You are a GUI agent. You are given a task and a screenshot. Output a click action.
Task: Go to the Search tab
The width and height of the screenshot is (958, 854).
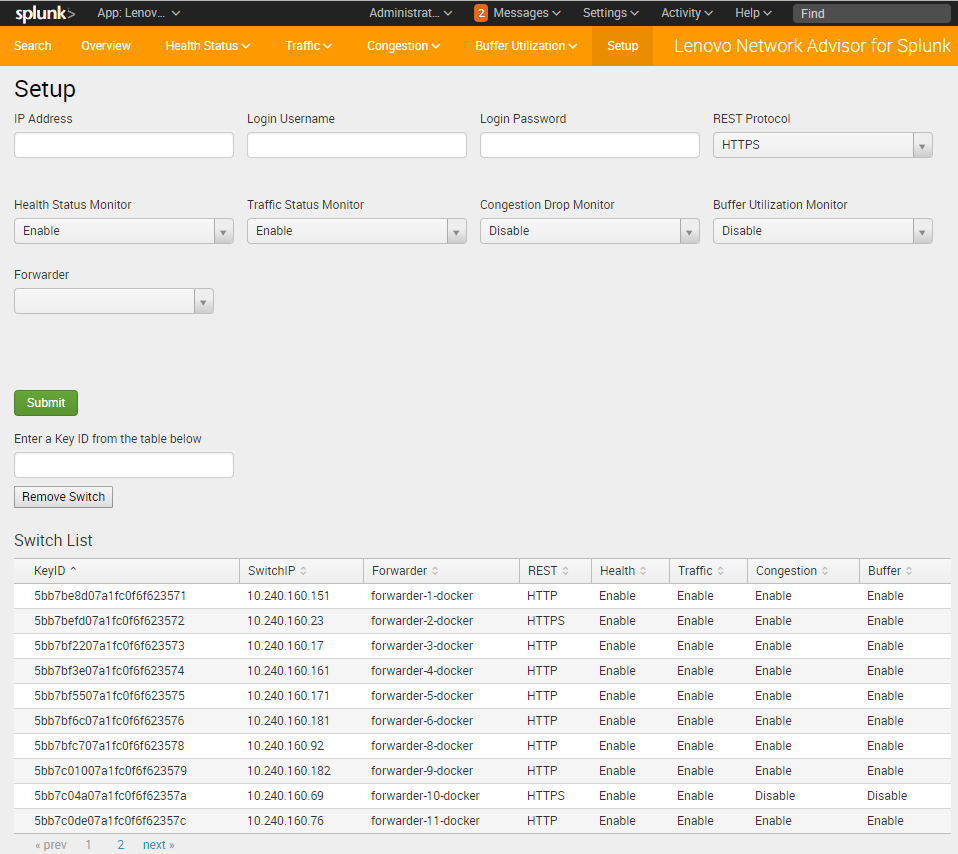[x=33, y=46]
